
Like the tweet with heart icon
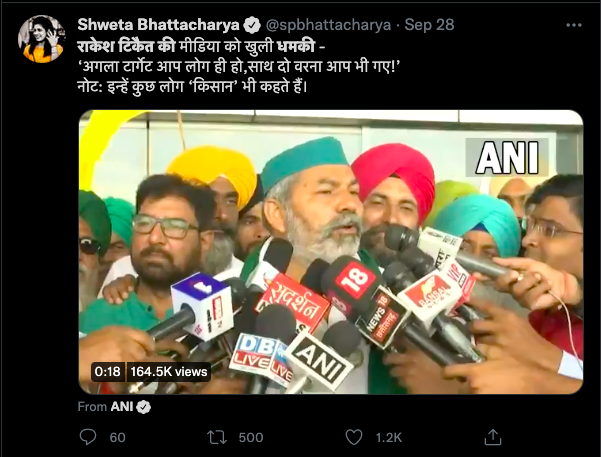[354, 437]
